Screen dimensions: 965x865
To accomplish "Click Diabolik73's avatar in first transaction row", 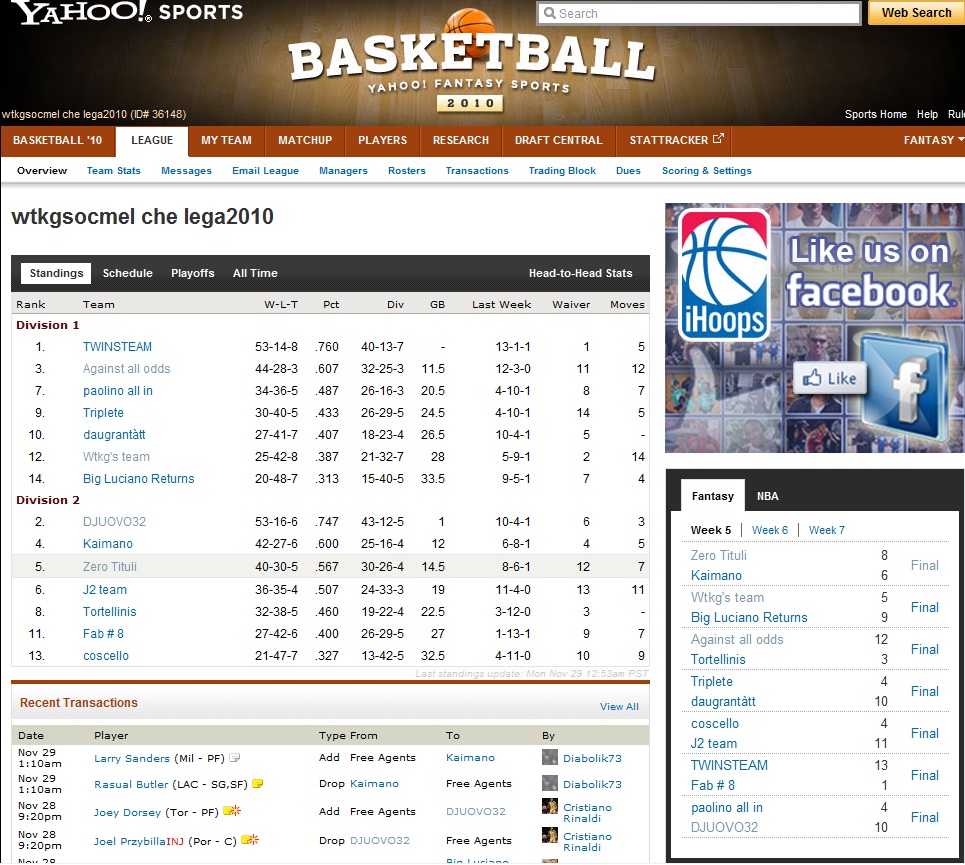I will (550, 758).
